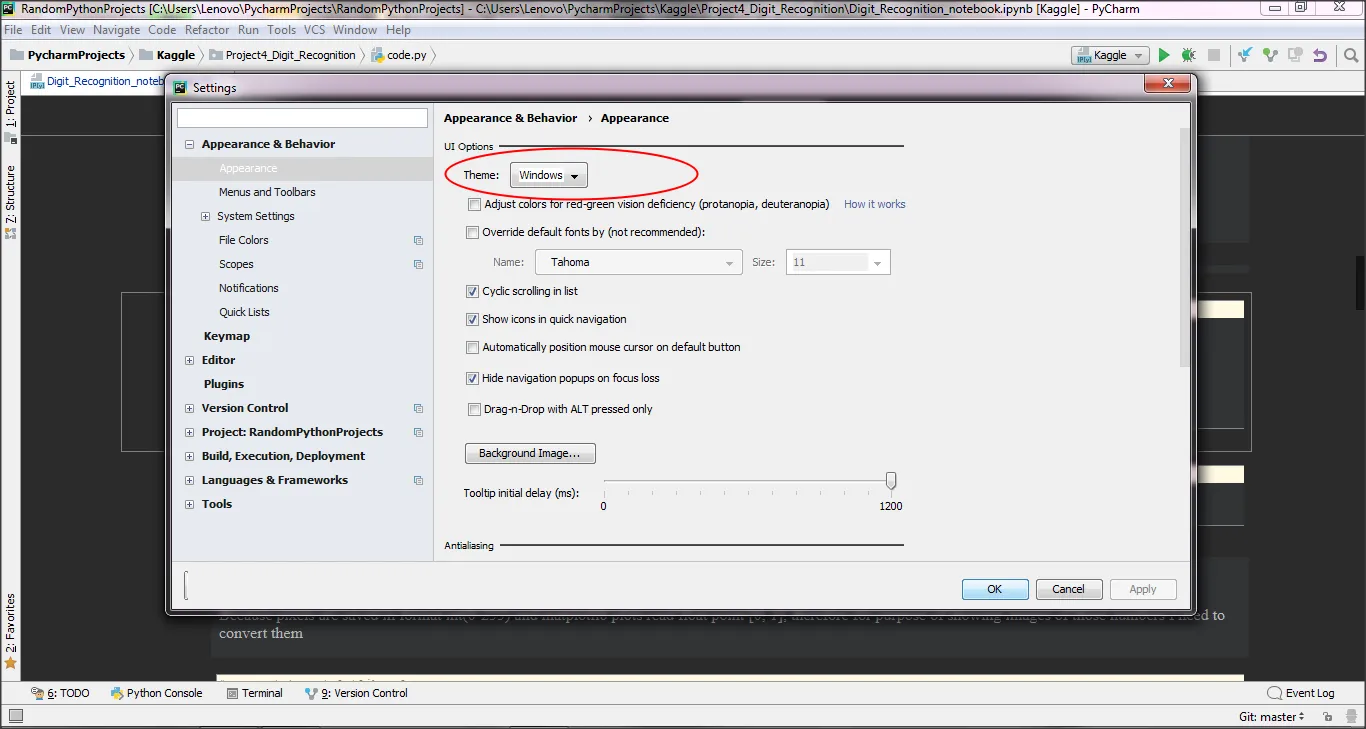Screen dimensions: 1366x729
Task: Open the font Name dropdown showing Tahoma
Action: tap(639, 262)
